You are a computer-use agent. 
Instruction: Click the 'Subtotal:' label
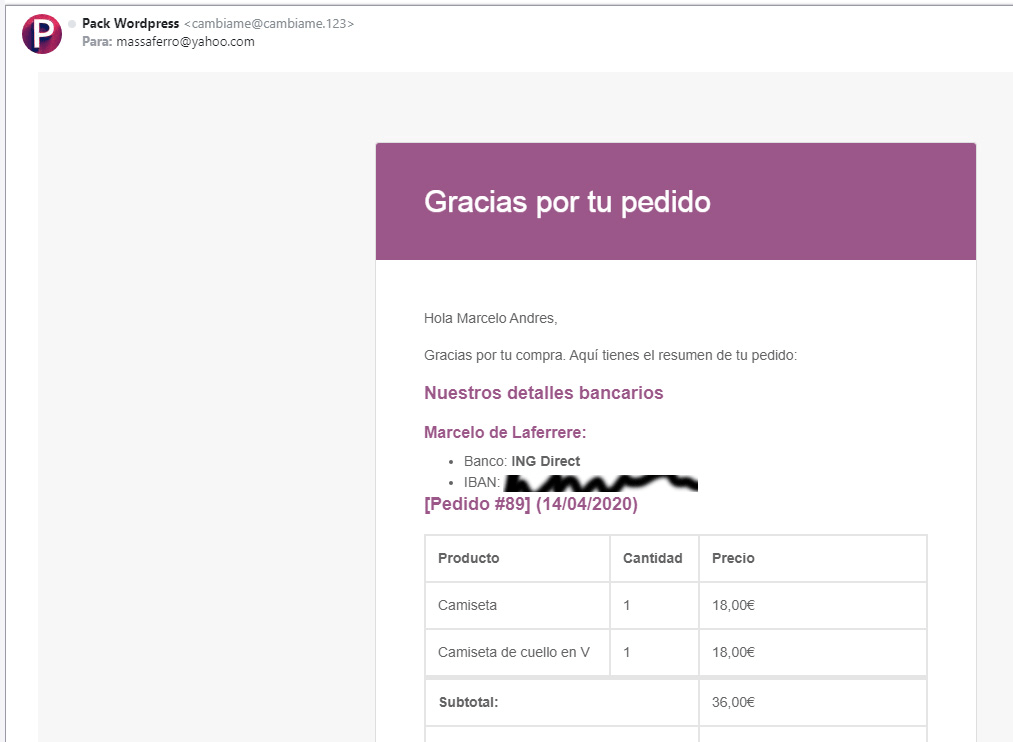[x=468, y=702]
